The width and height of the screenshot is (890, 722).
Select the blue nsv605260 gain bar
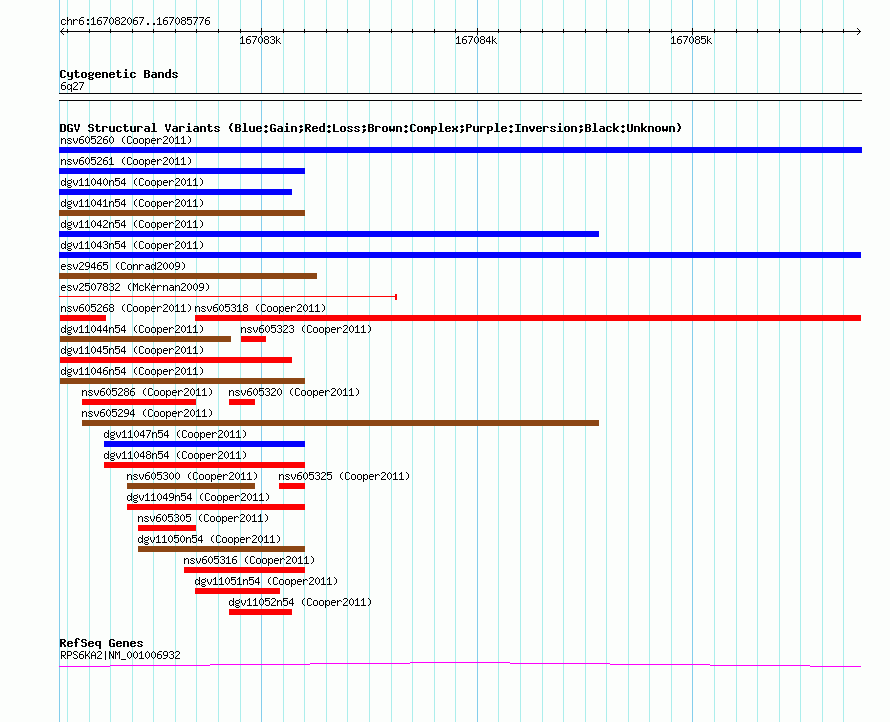click(460, 150)
